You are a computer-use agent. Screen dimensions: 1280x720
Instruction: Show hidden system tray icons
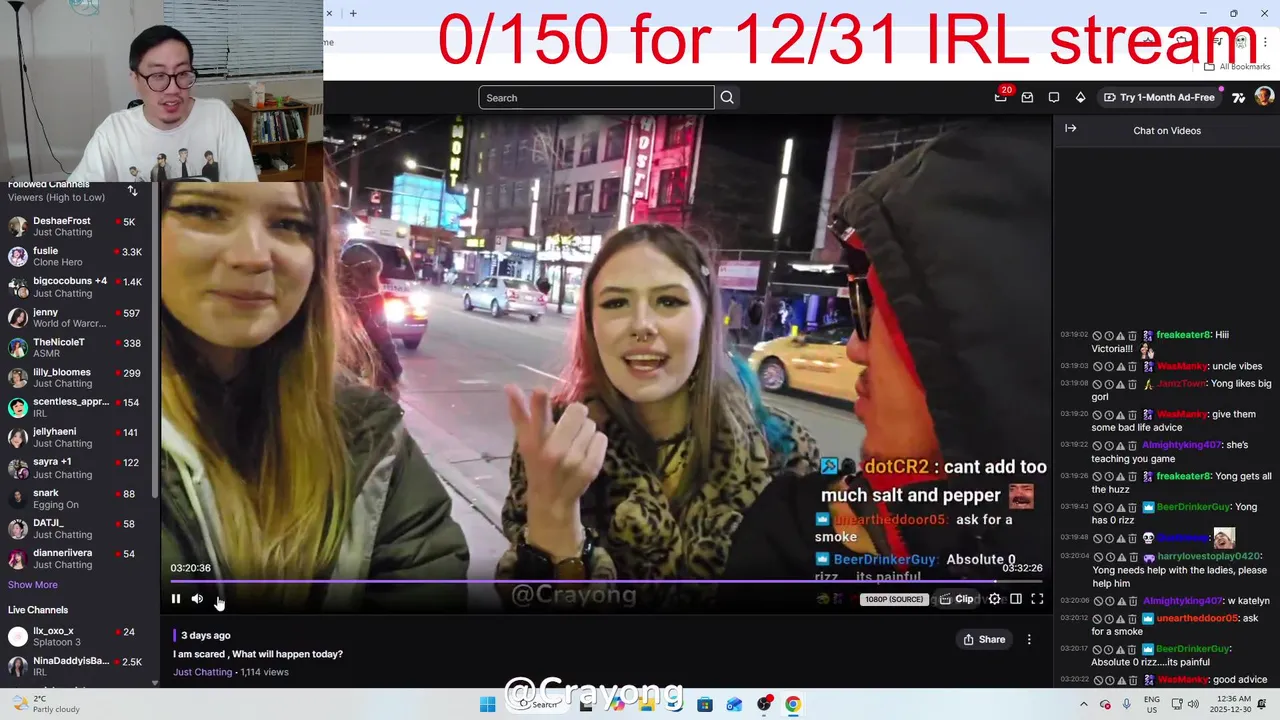tap(1083, 704)
